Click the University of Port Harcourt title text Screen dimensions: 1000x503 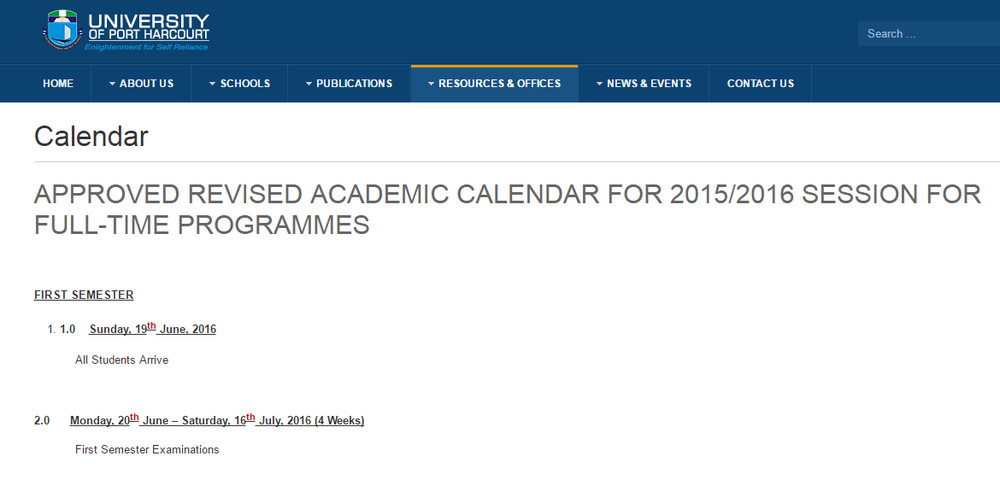(149, 27)
